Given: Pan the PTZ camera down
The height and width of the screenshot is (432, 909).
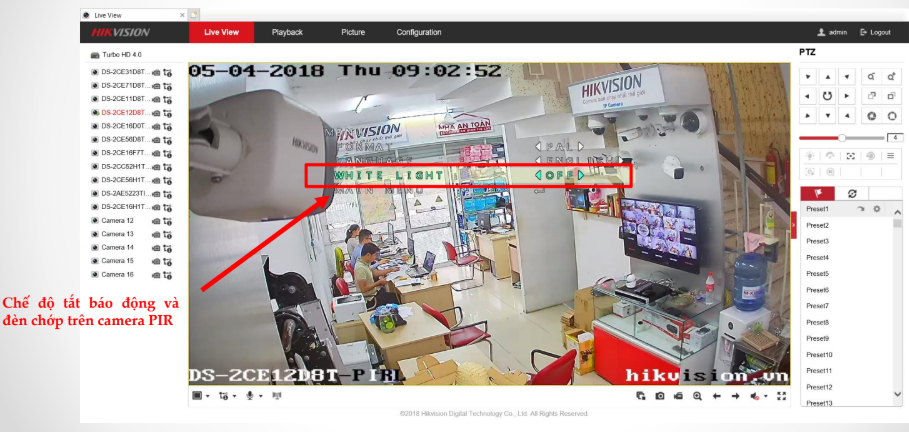Looking at the screenshot, I should [x=827, y=116].
